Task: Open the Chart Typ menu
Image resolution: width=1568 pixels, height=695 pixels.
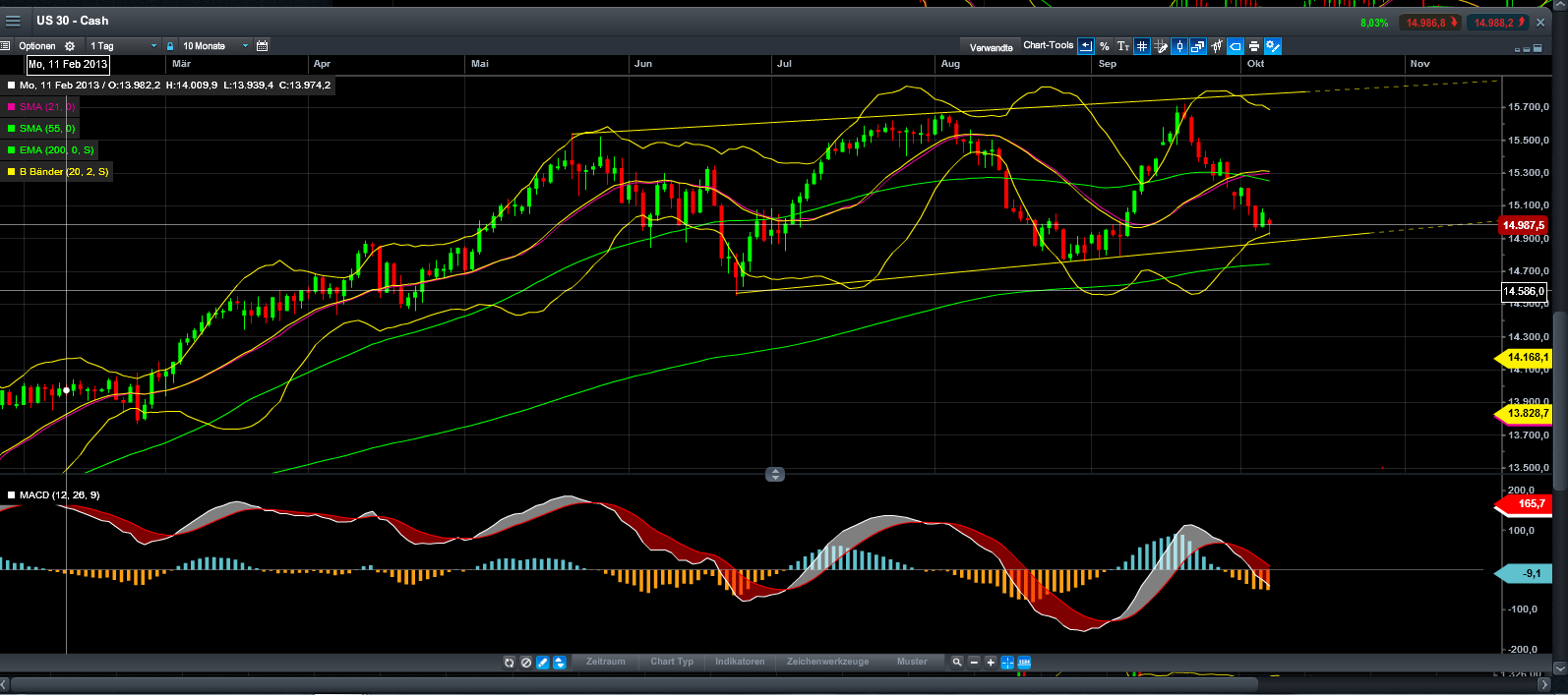Action: tap(672, 662)
